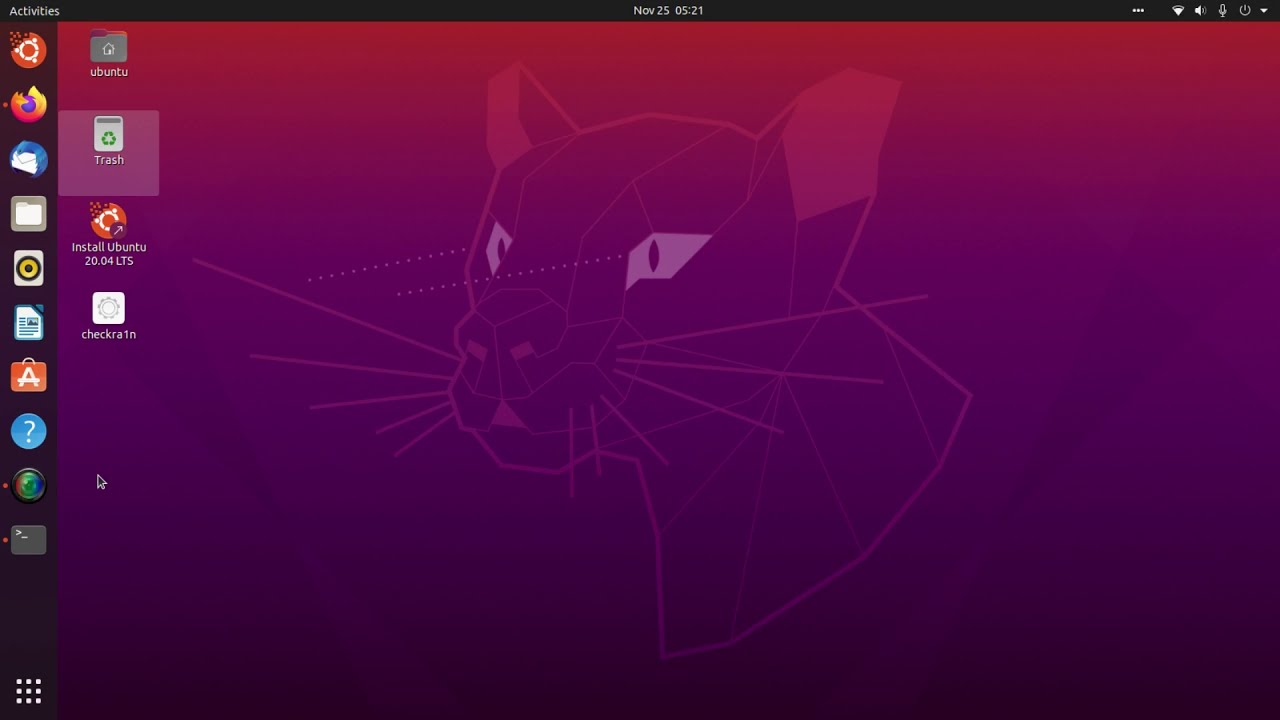Image resolution: width=1280 pixels, height=720 pixels.
Task: Click the volume speaker icon
Action: click(1200, 10)
